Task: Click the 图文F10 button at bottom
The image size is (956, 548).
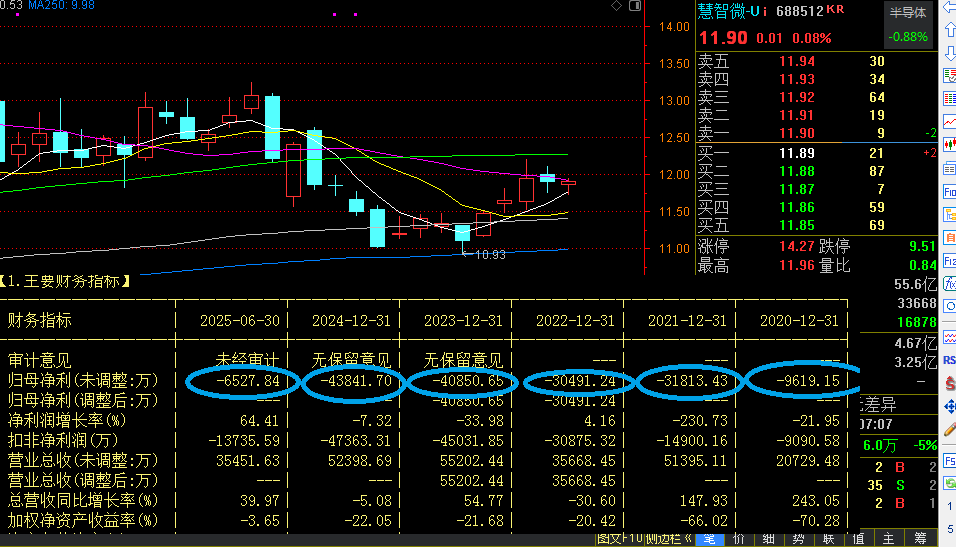Action: 619,539
